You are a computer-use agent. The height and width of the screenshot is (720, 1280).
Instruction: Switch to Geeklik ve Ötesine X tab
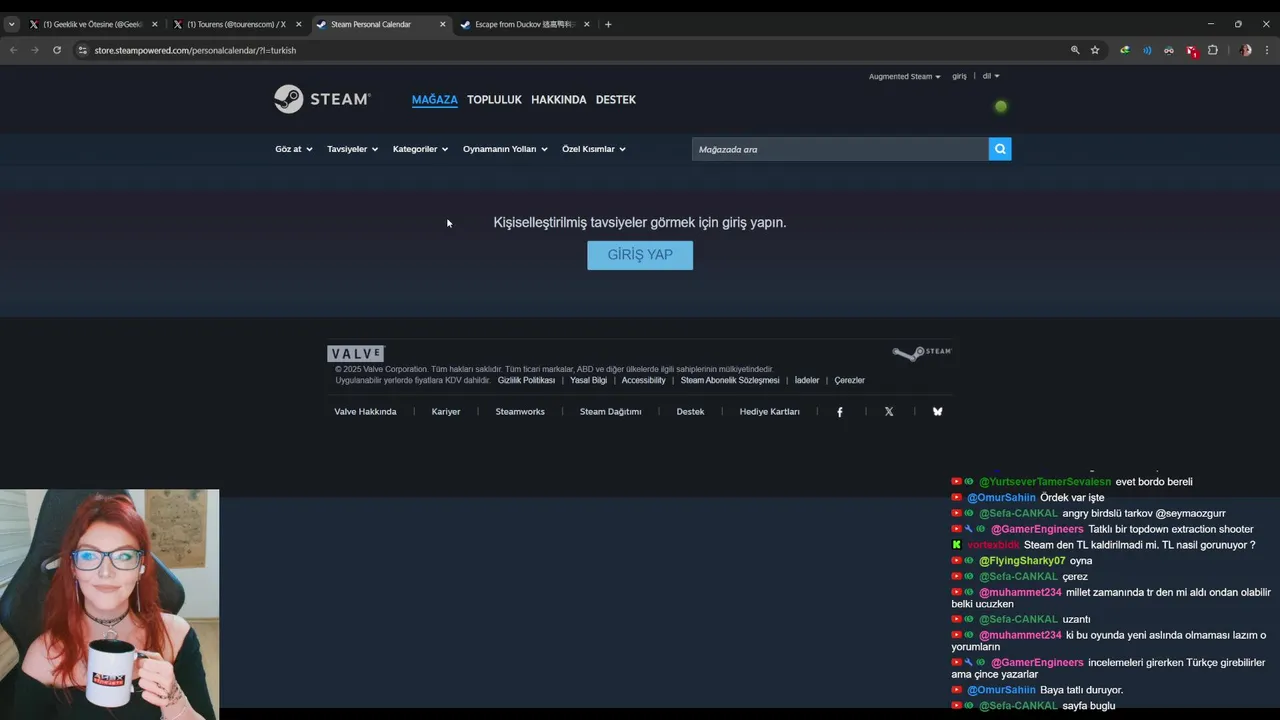(x=93, y=24)
